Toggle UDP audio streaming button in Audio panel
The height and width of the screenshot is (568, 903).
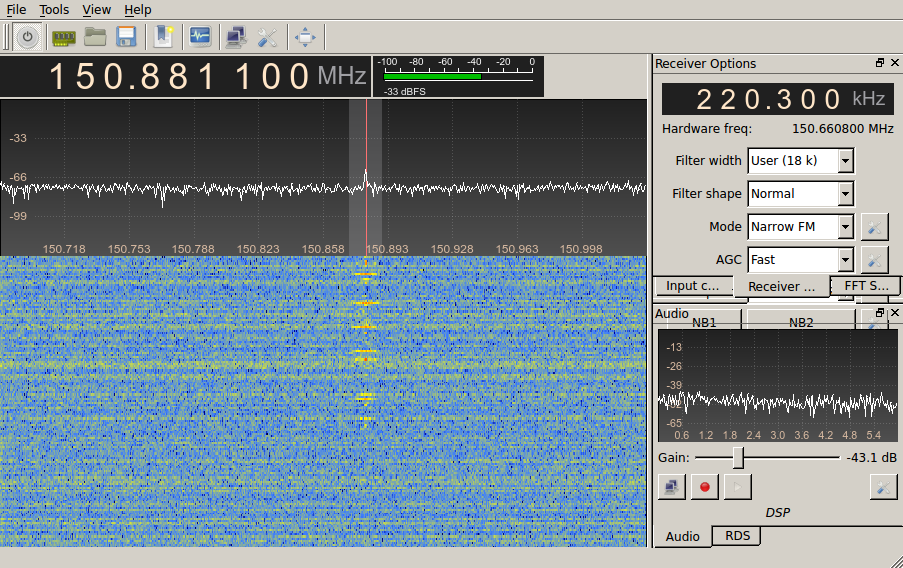pos(673,487)
